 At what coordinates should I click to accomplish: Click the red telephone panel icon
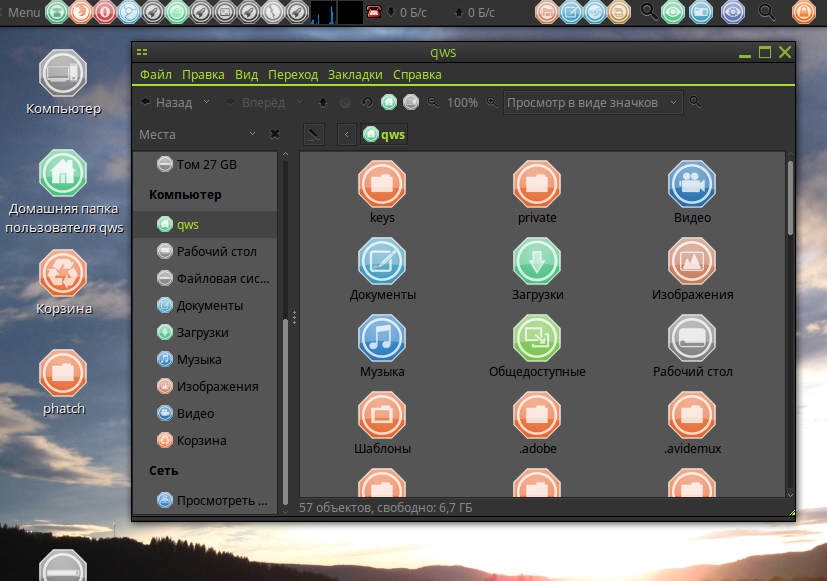(x=374, y=11)
